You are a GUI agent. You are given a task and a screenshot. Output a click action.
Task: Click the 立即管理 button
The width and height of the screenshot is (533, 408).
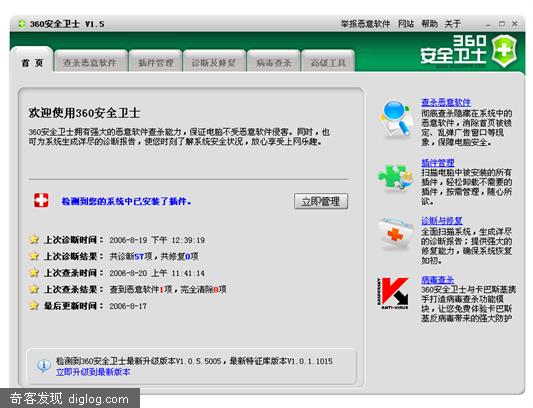click(321, 201)
